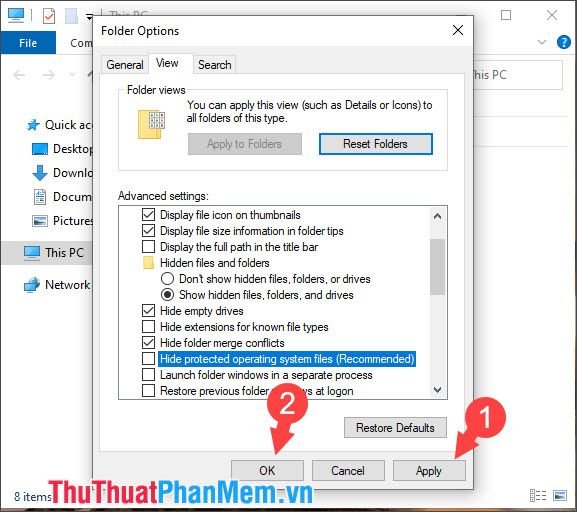This screenshot has height=512, width=577.
Task: Click scroll down arrow in Advanced settings
Action: (438, 389)
